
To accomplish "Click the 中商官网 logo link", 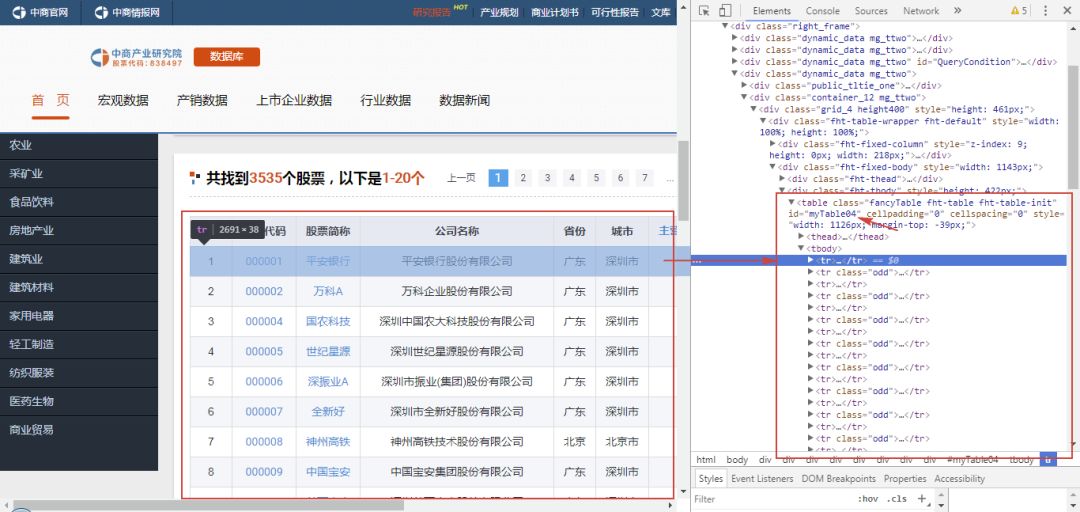I will point(41,12).
